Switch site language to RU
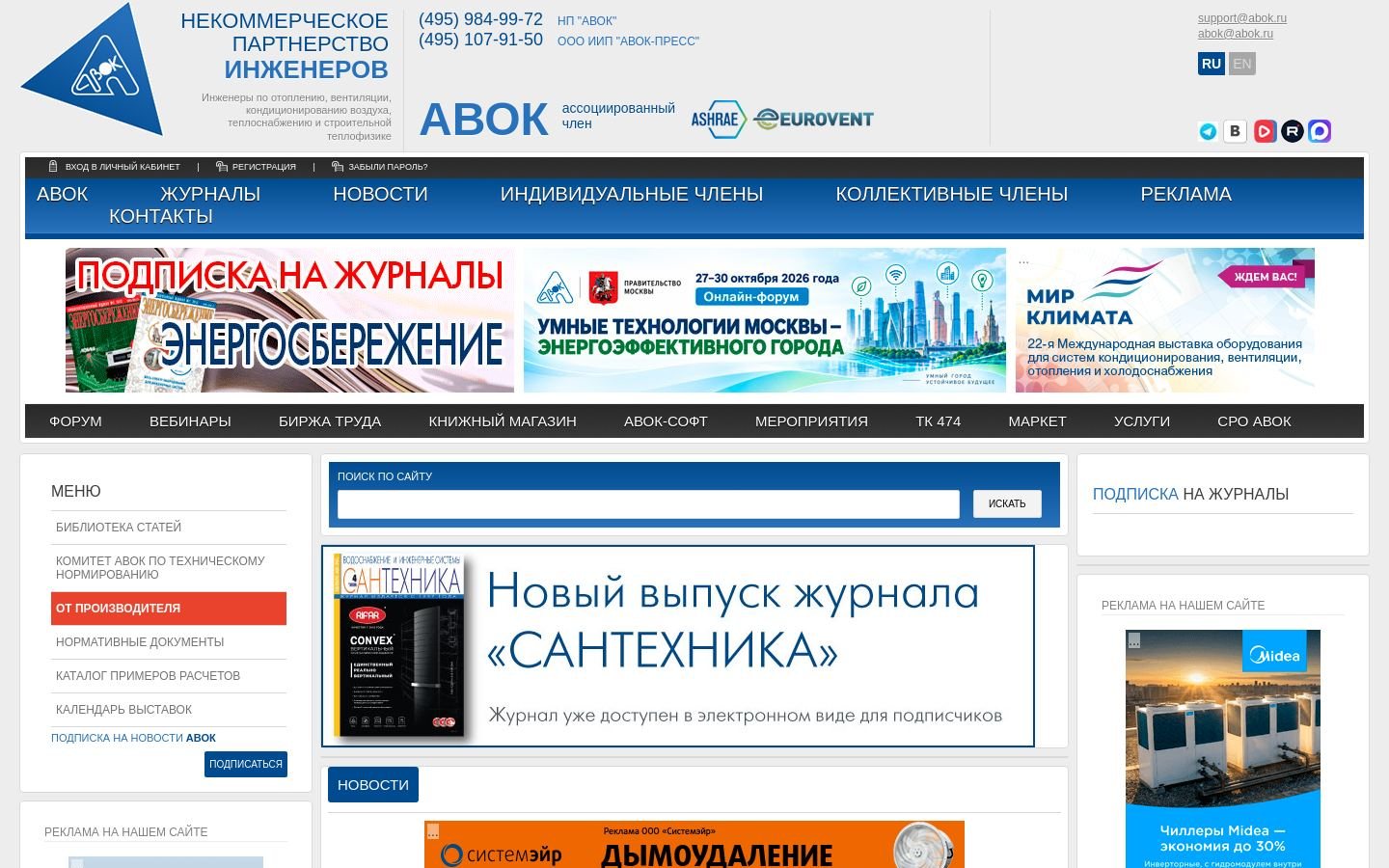Image resolution: width=1389 pixels, height=868 pixels. (x=1212, y=64)
